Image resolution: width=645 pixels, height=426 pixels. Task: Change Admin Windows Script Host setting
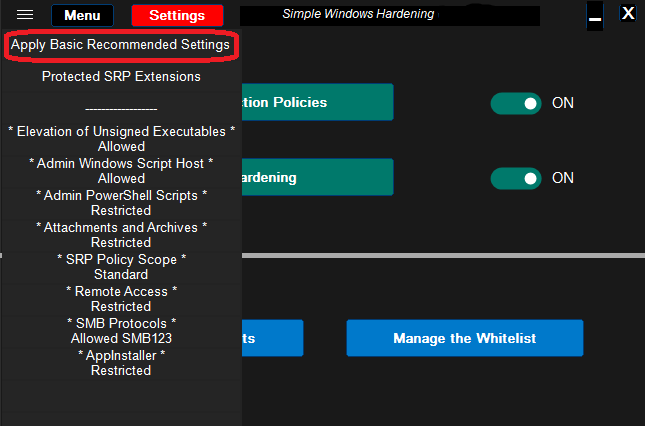(x=121, y=170)
